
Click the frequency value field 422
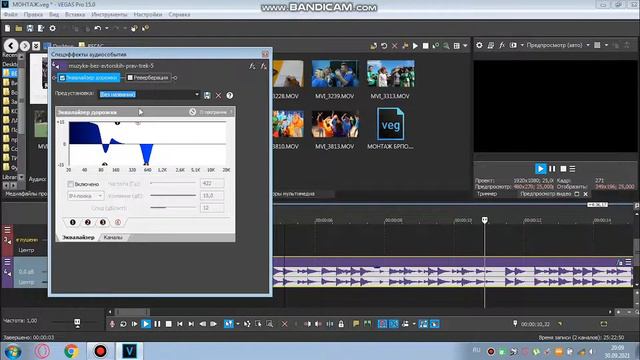pyautogui.click(x=212, y=183)
